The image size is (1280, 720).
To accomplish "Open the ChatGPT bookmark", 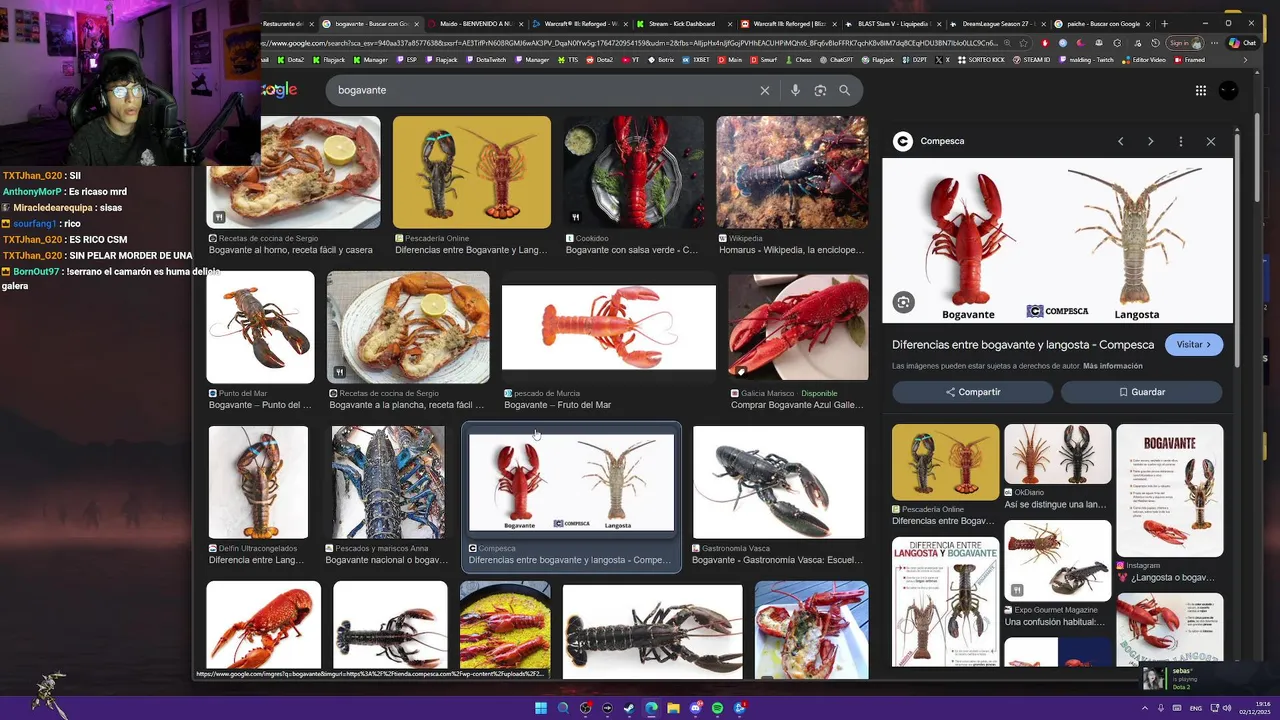I will [x=836, y=60].
